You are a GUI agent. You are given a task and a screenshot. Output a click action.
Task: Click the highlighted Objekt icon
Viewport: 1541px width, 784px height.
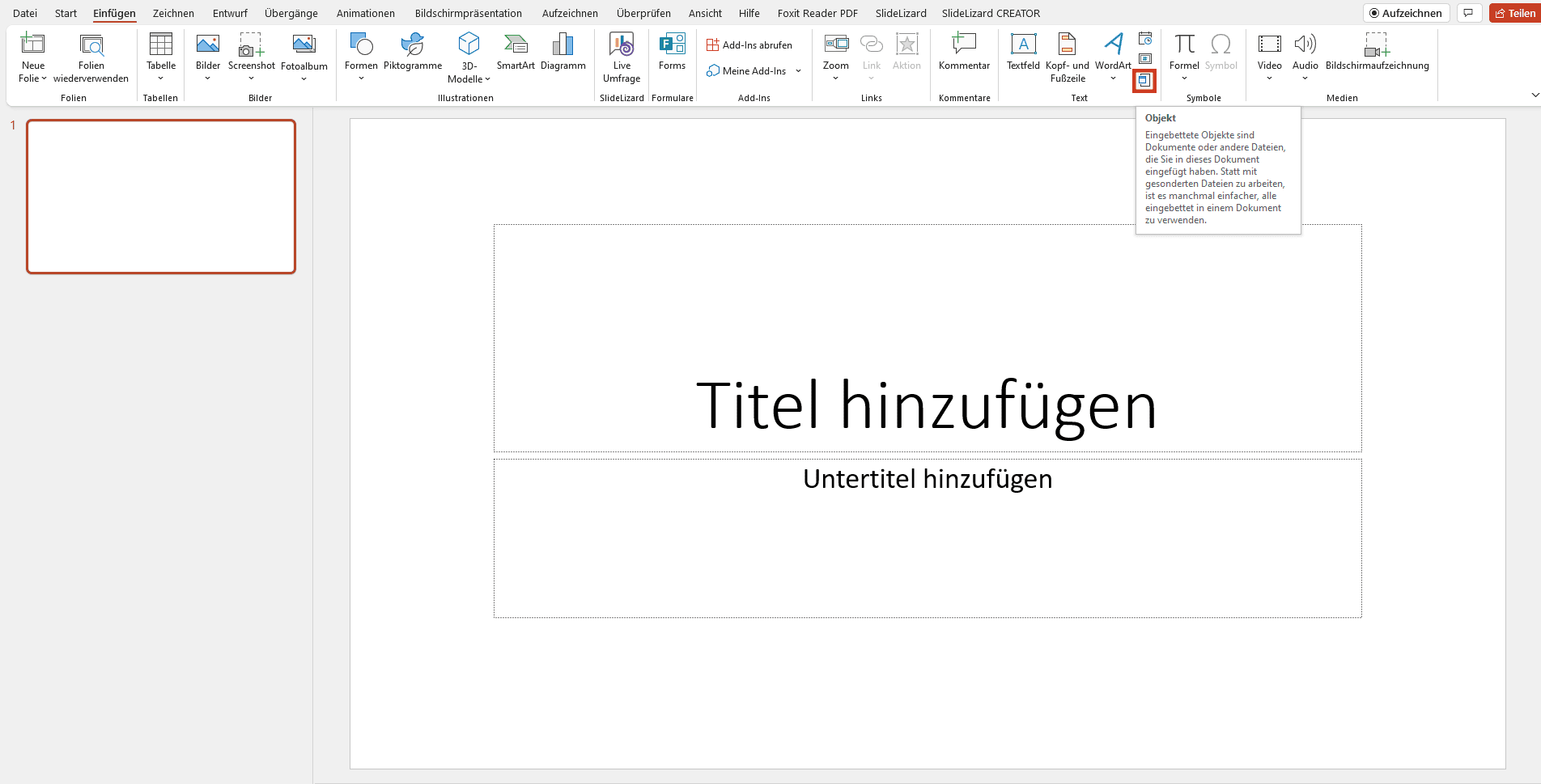[x=1144, y=80]
